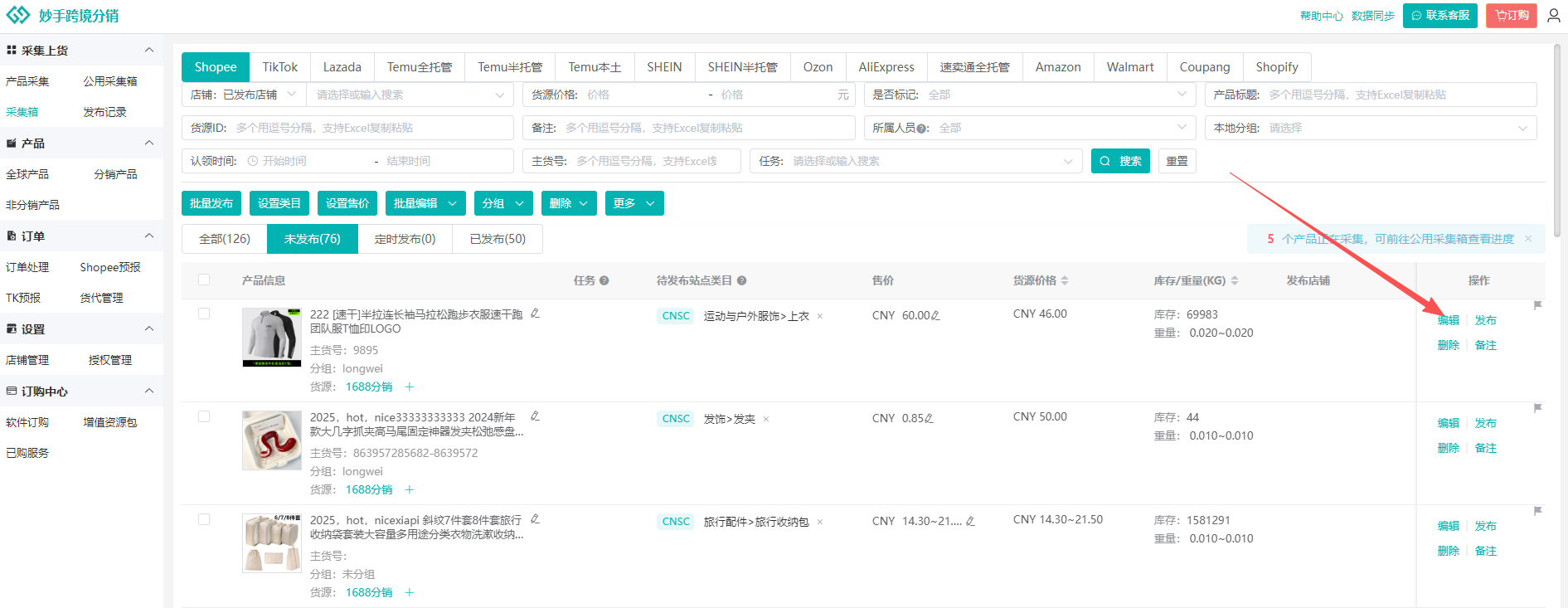Expand the 更多 dropdown menu
Screen dimensions: 1568x608
(635, 203)
